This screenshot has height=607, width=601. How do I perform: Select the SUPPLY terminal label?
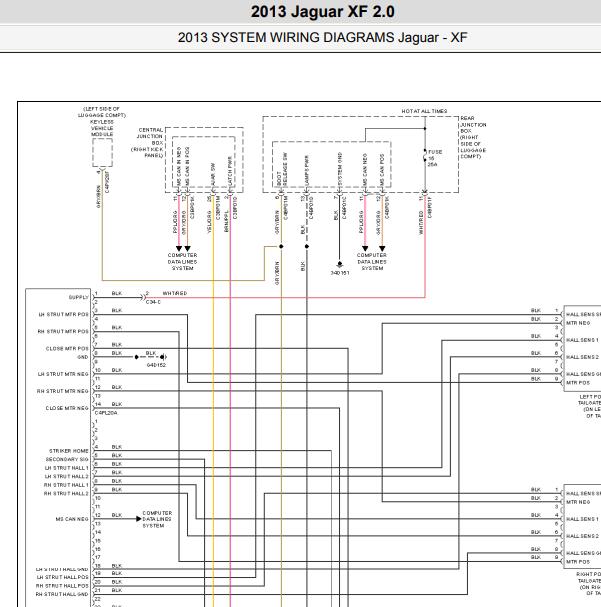pyautogui.click(x=79, y=297)
